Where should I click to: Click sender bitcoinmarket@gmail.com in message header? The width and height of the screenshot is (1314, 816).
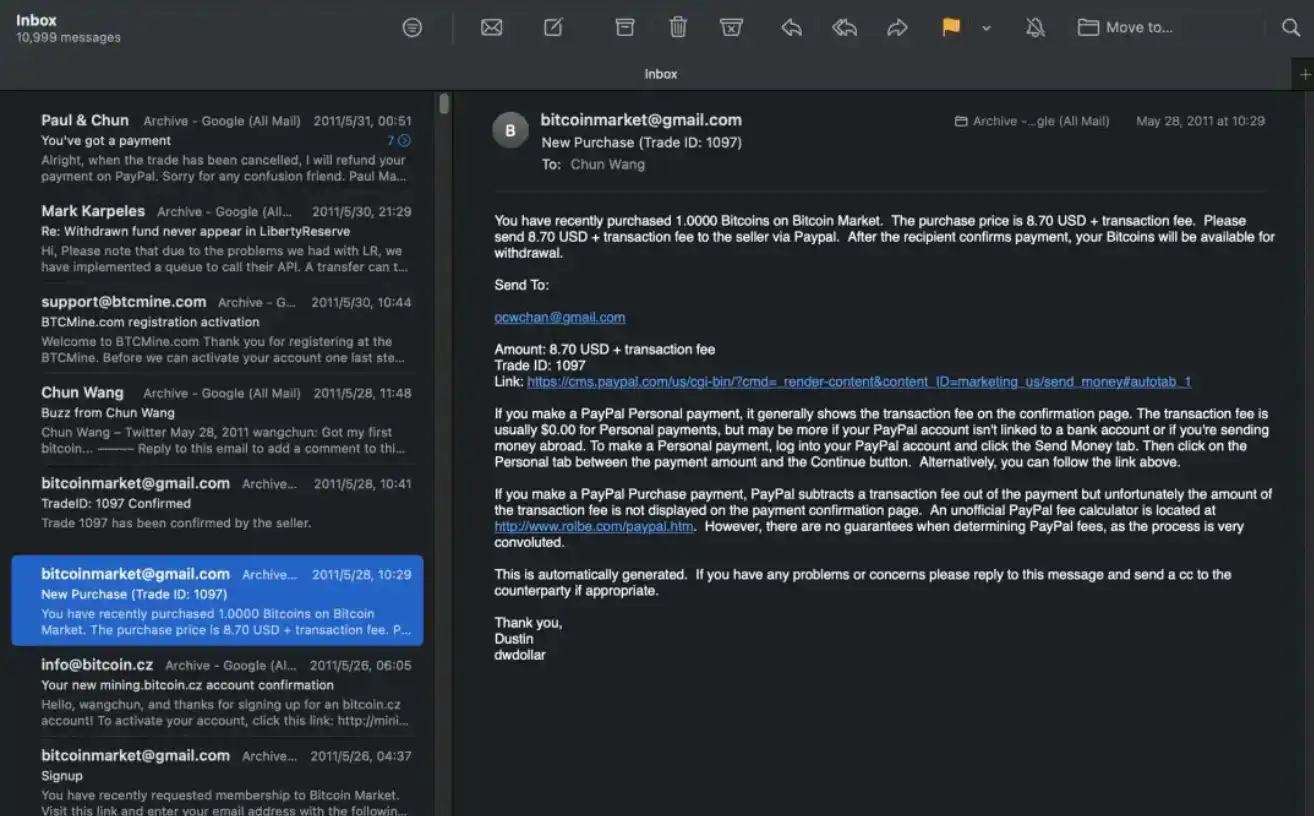click(x=641, y=120)
